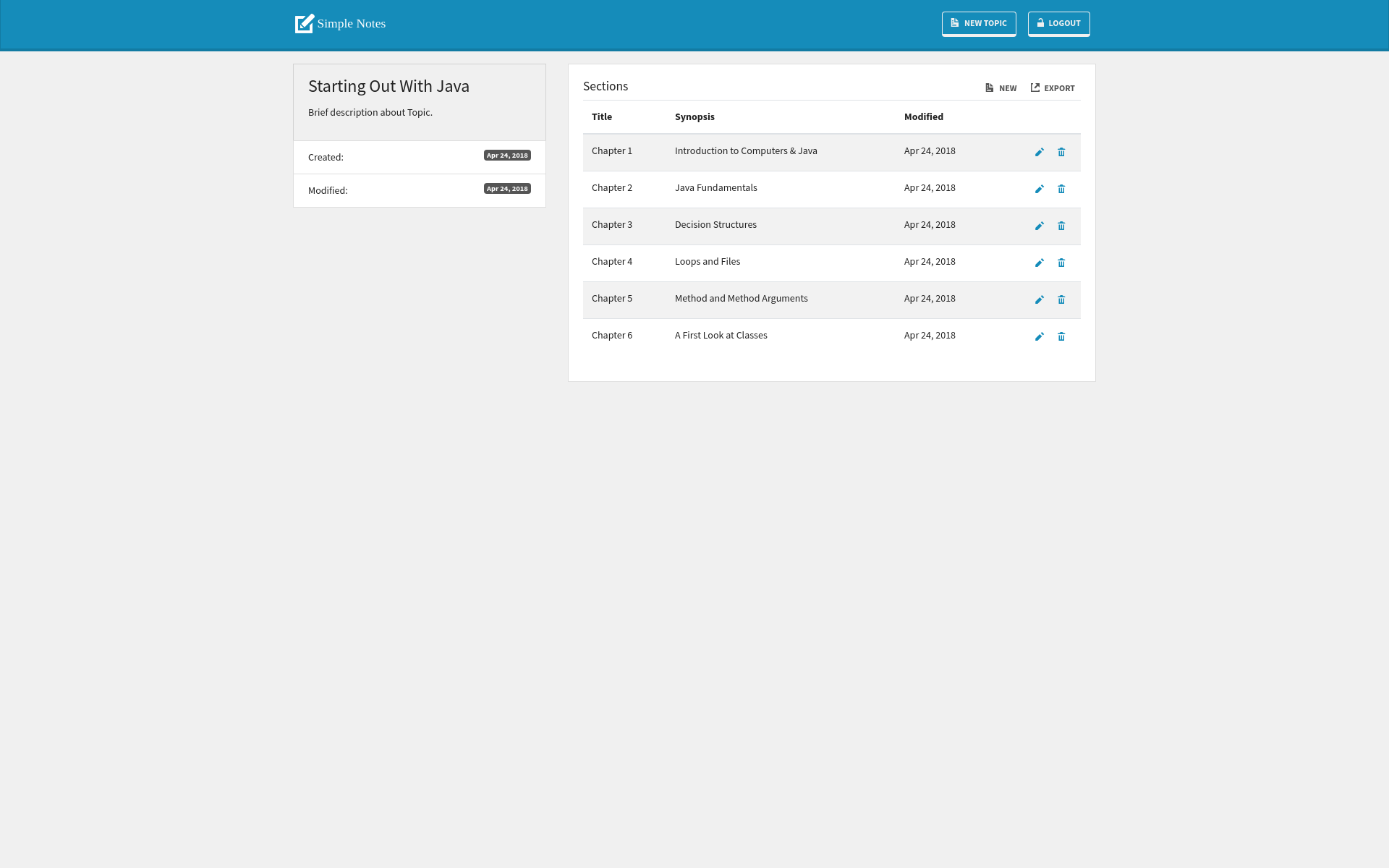1389x868 pixels.
Task: Click the 'Loops and Files' synopsis text
Action: [707, 262]
